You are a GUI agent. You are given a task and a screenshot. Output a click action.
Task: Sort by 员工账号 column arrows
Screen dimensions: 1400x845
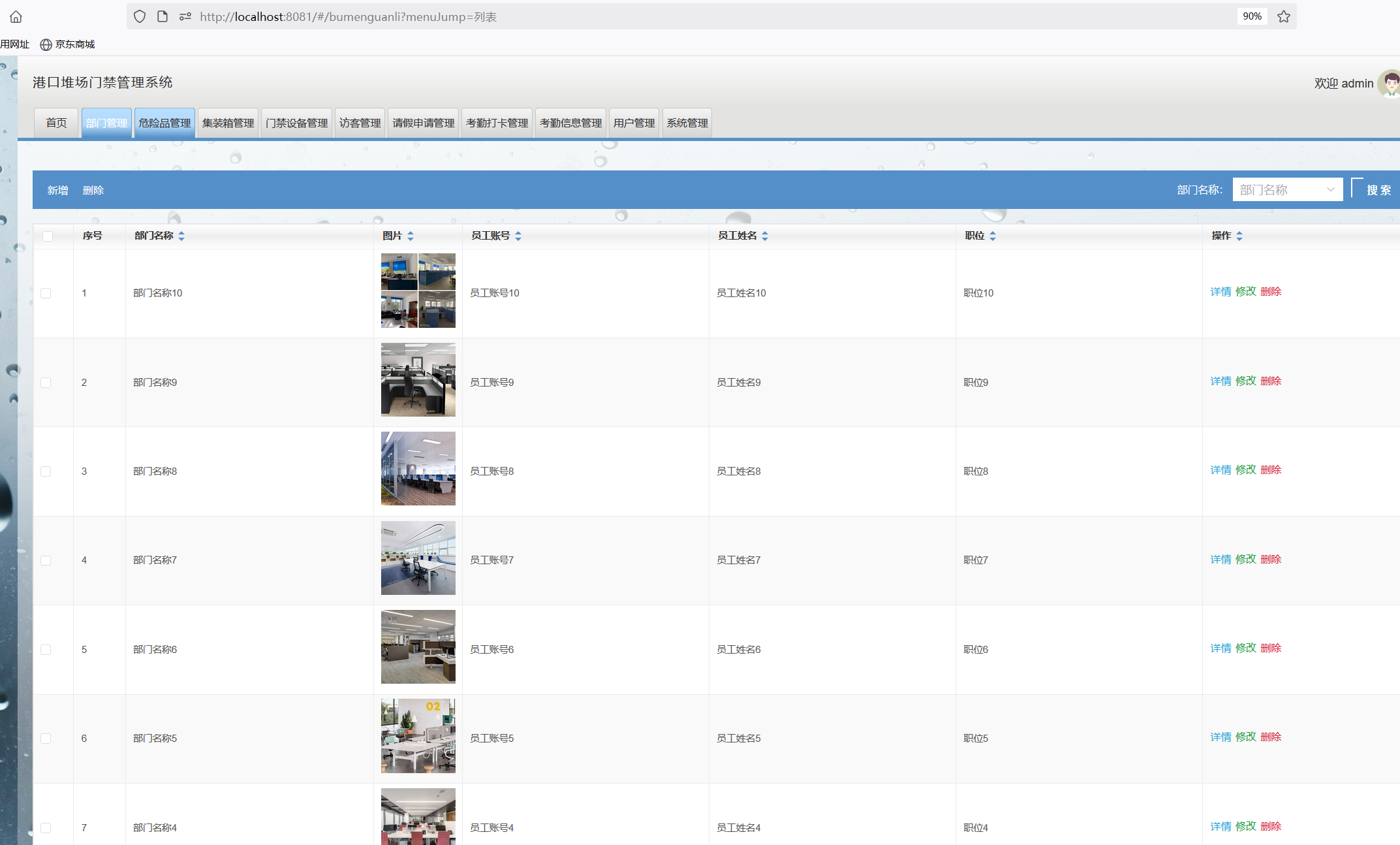click(x=518, y=236)
